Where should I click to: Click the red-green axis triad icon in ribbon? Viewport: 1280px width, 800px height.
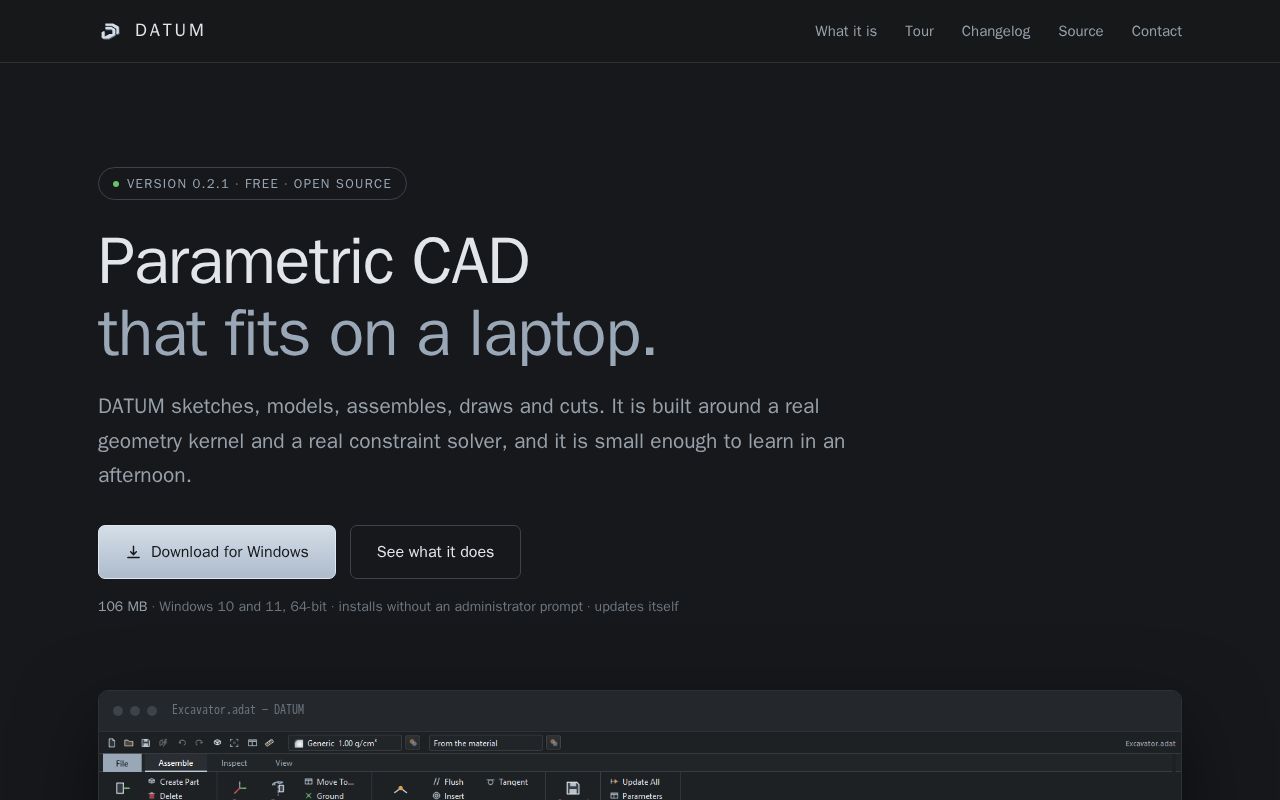240,788
